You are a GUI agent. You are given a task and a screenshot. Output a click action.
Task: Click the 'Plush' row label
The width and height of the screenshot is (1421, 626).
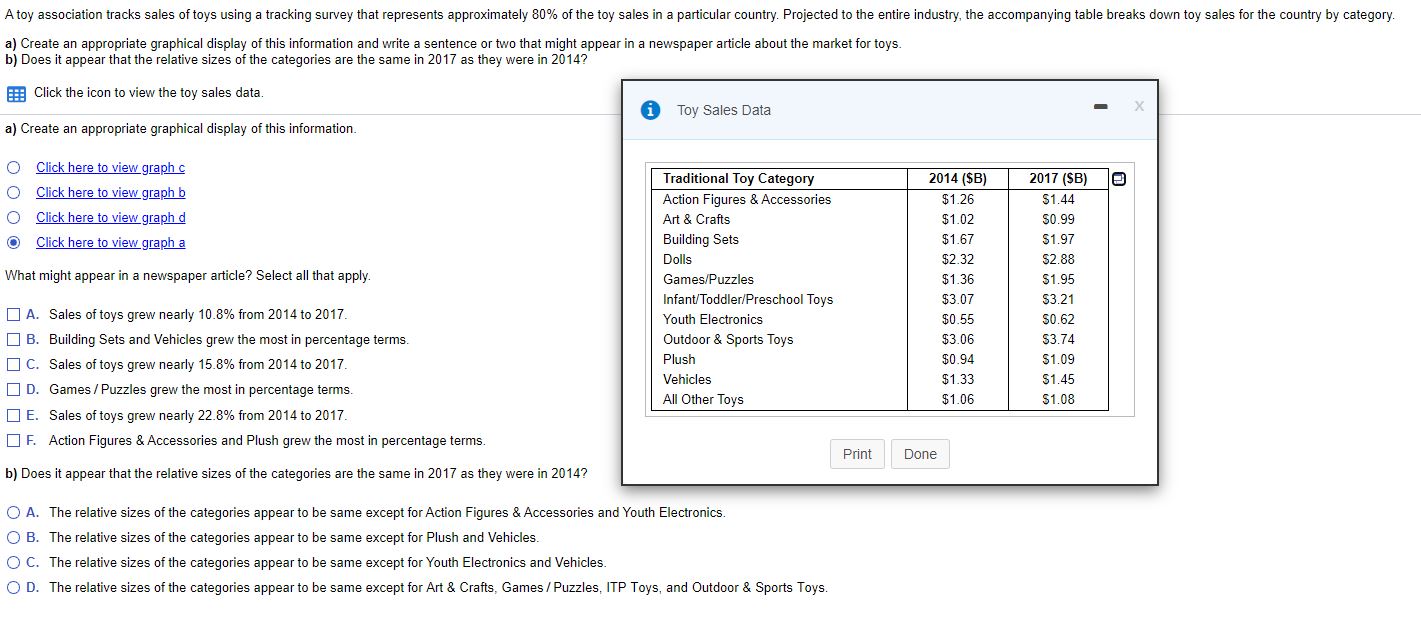(x=679, y=359)
